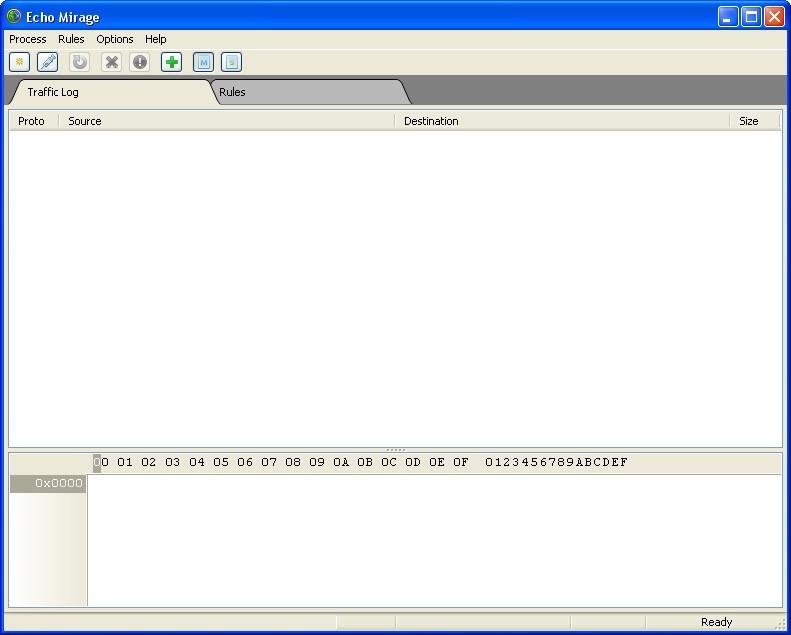Click the grey X toolbar icon
The width and height of the screenshot is (791, 635).
tap(111, 62)
